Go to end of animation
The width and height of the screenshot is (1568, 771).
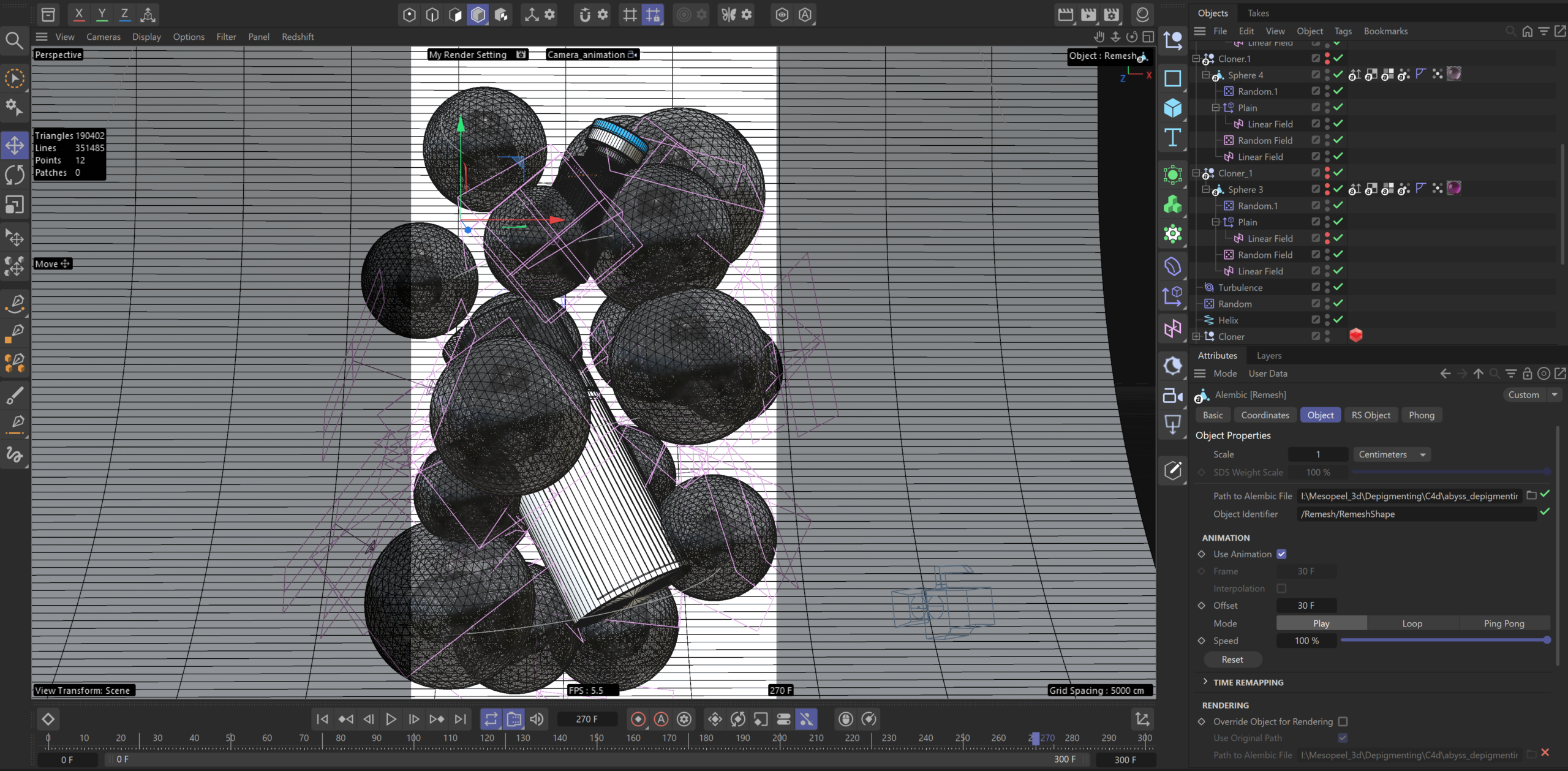tap(460, 719)
